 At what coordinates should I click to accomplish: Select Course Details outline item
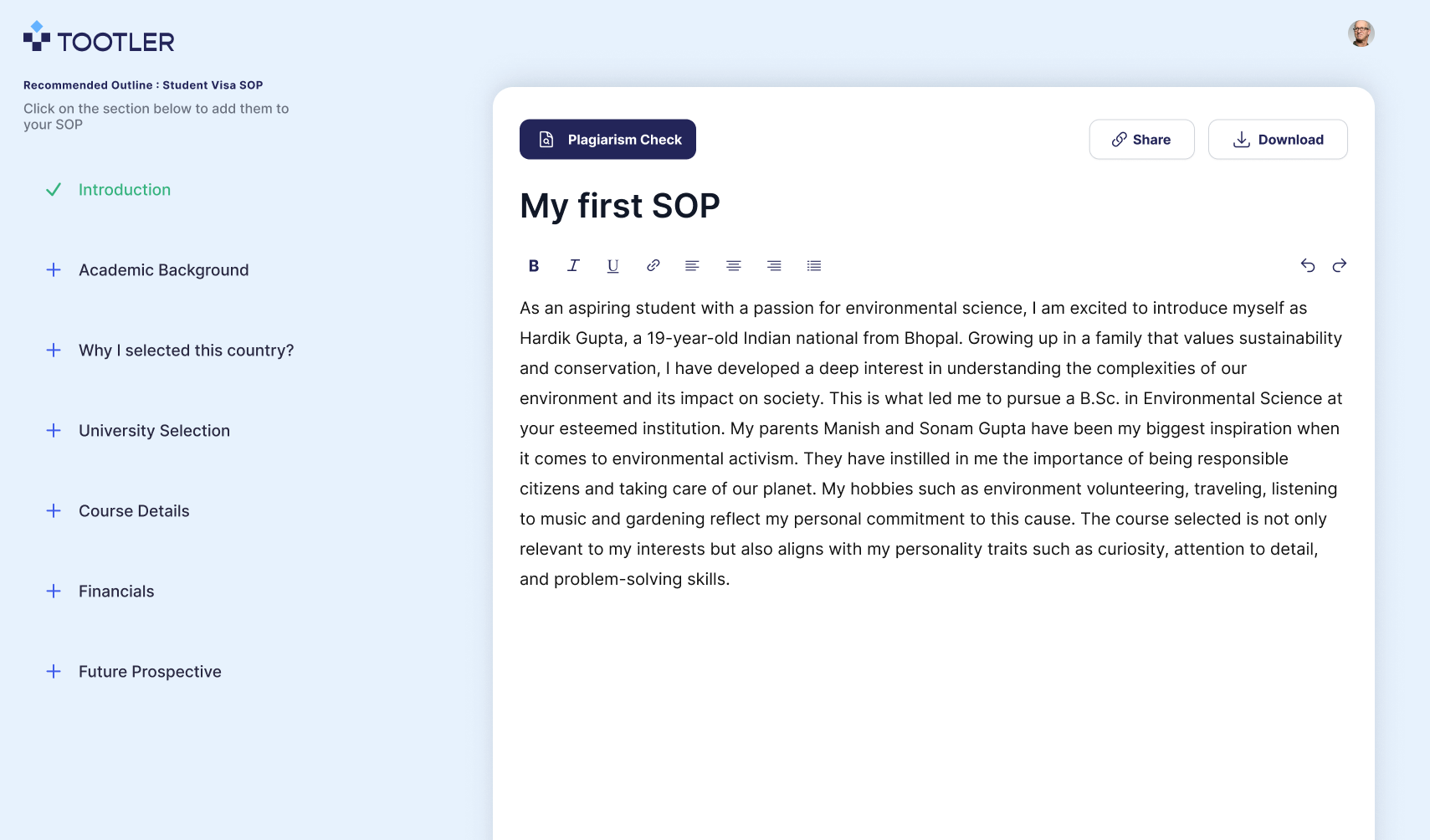[x=134, y=511]
